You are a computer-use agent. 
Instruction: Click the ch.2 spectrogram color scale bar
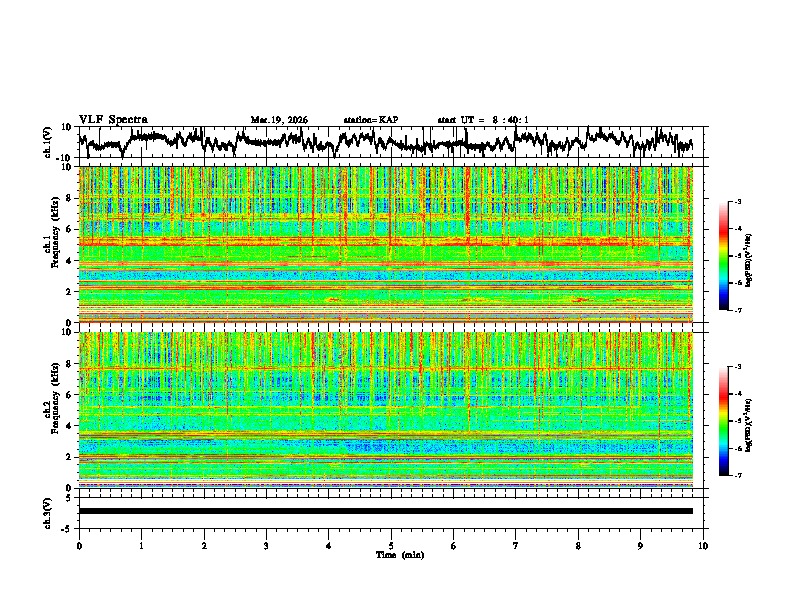(723, 421)
